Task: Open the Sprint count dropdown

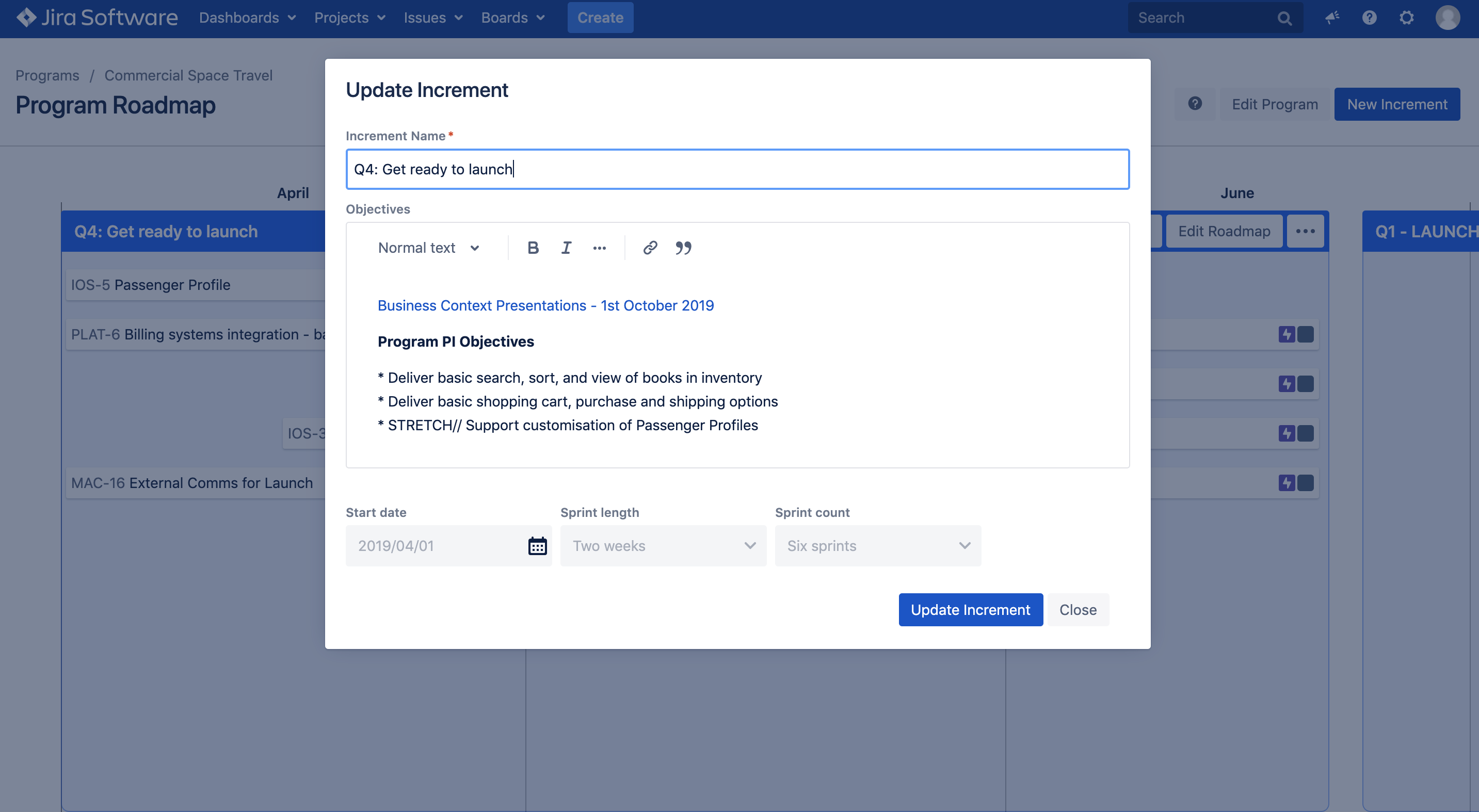Action: pos(878,546)
